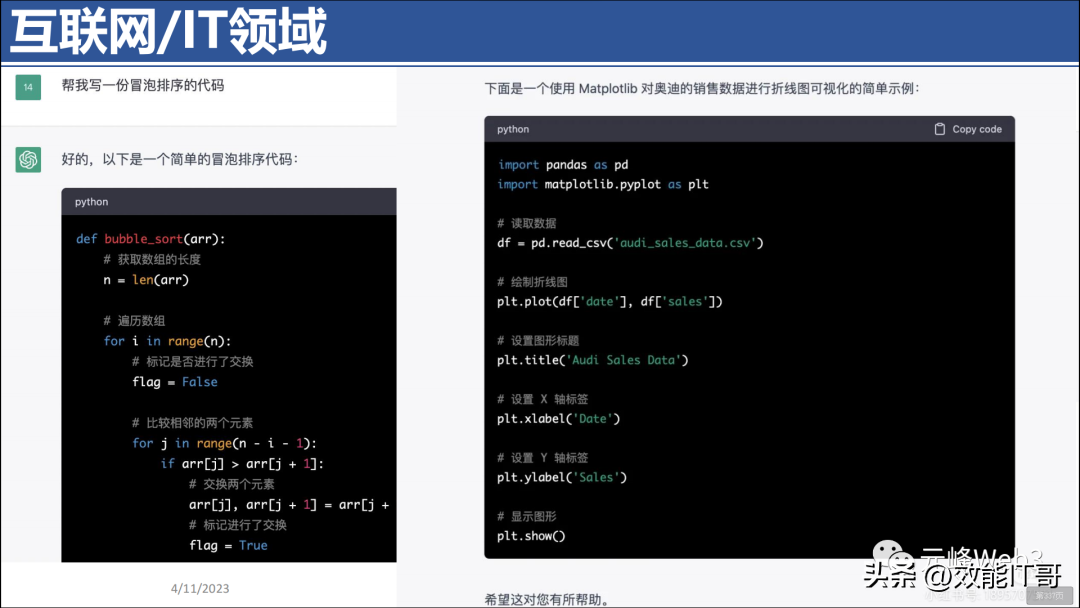This screenshot has height=608, width=1080.
Task: Click the user avatar labeled 14
Action: (27, 87)
